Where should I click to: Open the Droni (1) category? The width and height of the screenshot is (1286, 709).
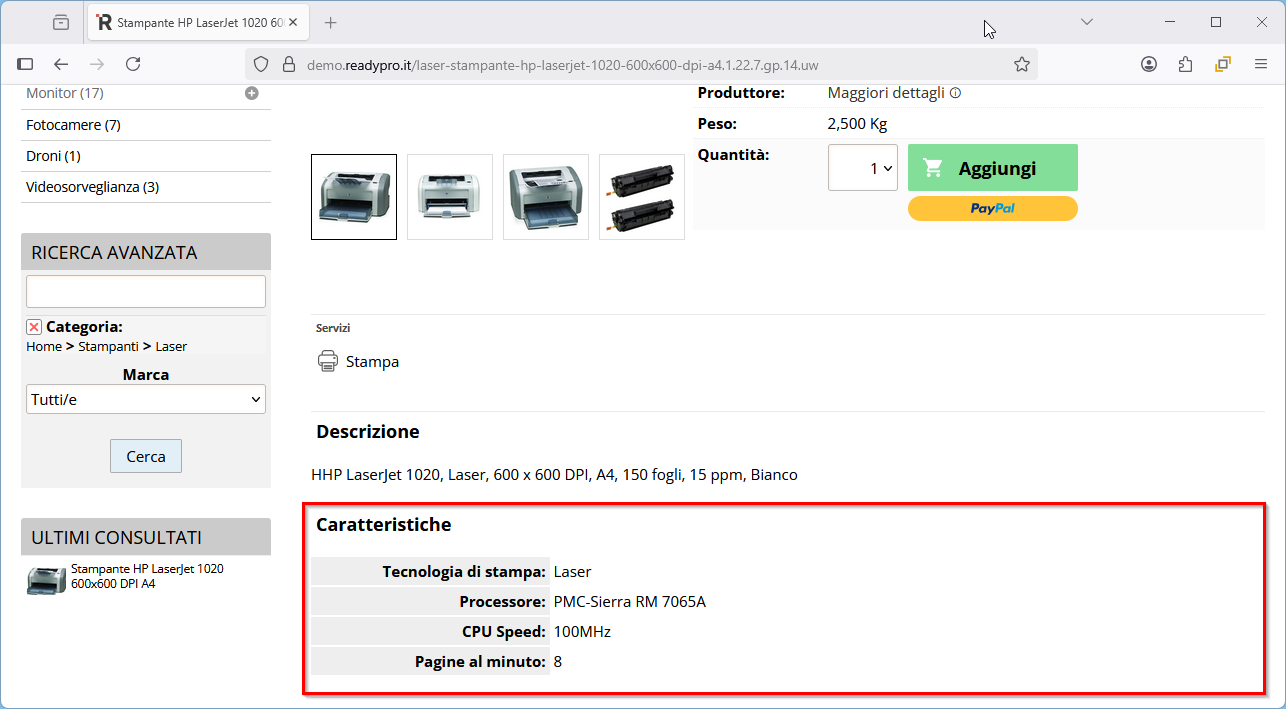pyautogui.click(x=53, y=156)
